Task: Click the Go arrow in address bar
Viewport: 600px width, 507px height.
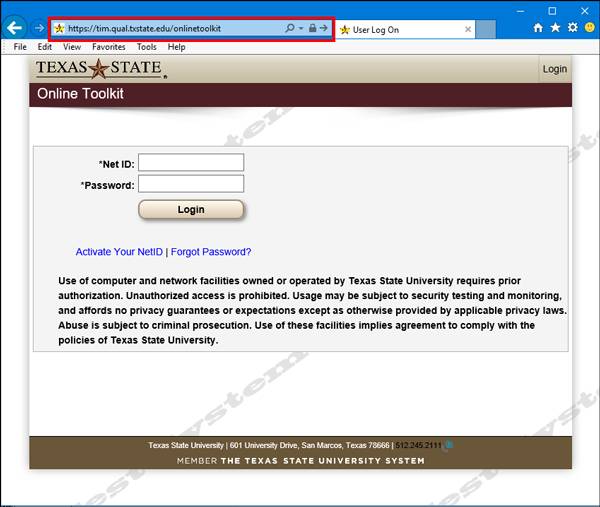Action: [x=324, y=28]
